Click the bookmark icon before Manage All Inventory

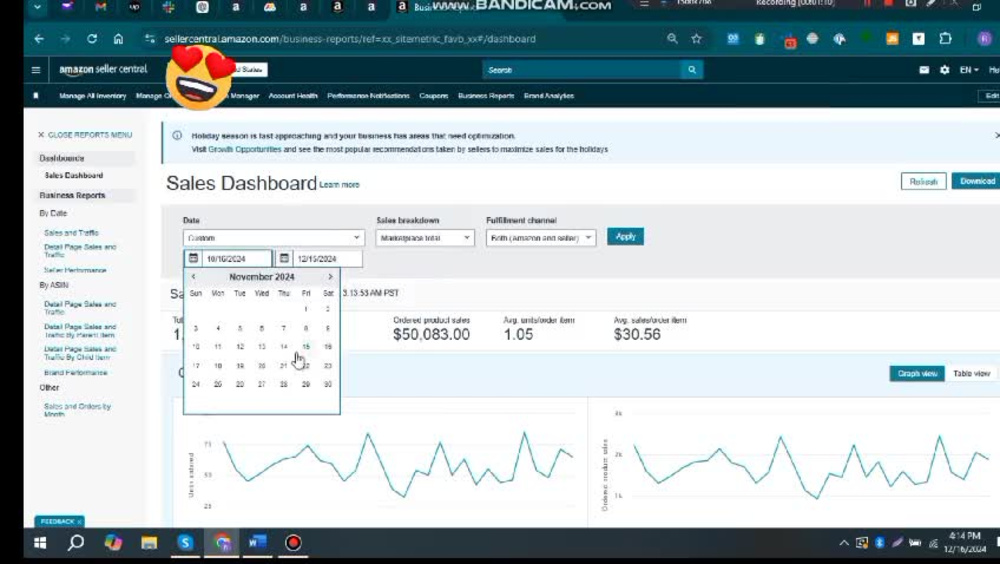coord(36,96)
